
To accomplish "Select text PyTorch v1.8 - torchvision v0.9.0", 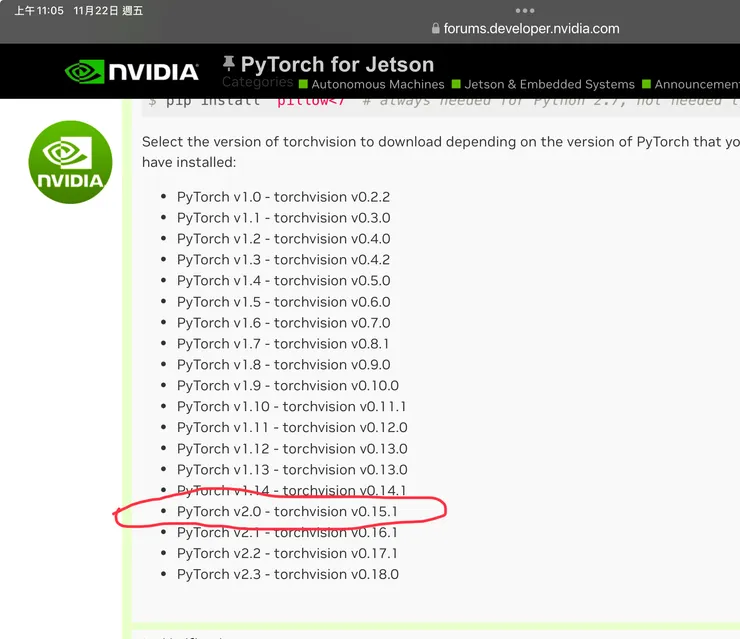I will [283, 365].
